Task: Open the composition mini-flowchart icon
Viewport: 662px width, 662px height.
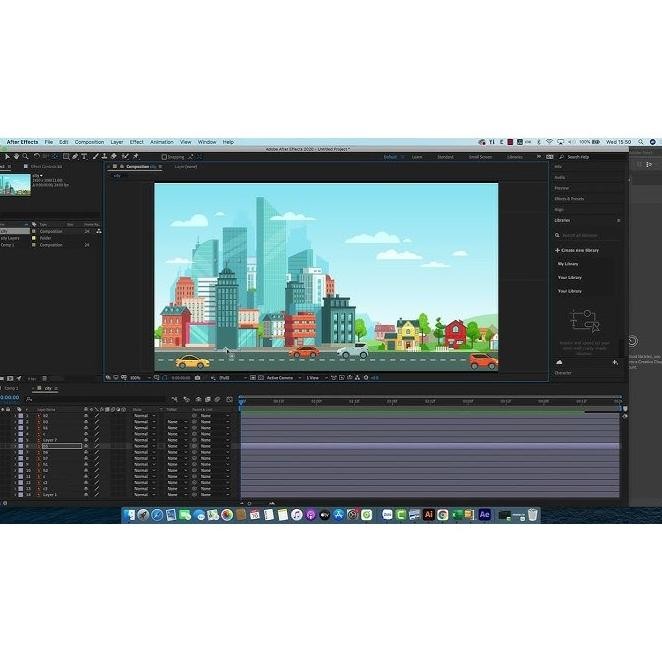Action: click(174, 399)
